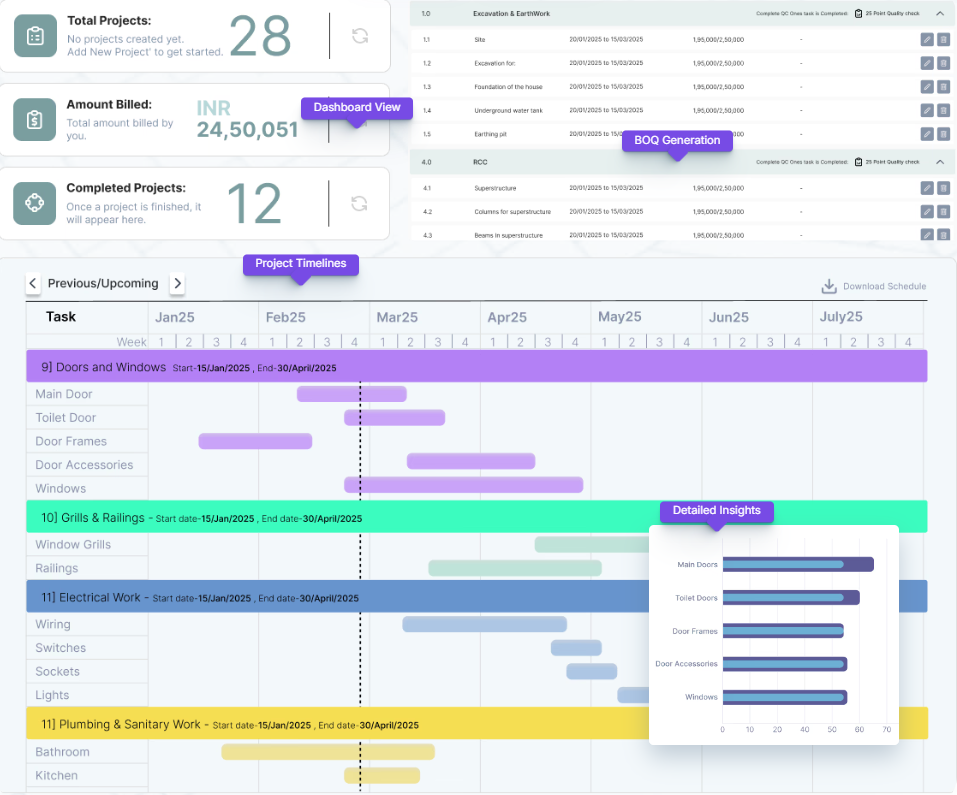957x795 pixels.
Task: Click Download Schedule
Action: (x=873, y=287)
